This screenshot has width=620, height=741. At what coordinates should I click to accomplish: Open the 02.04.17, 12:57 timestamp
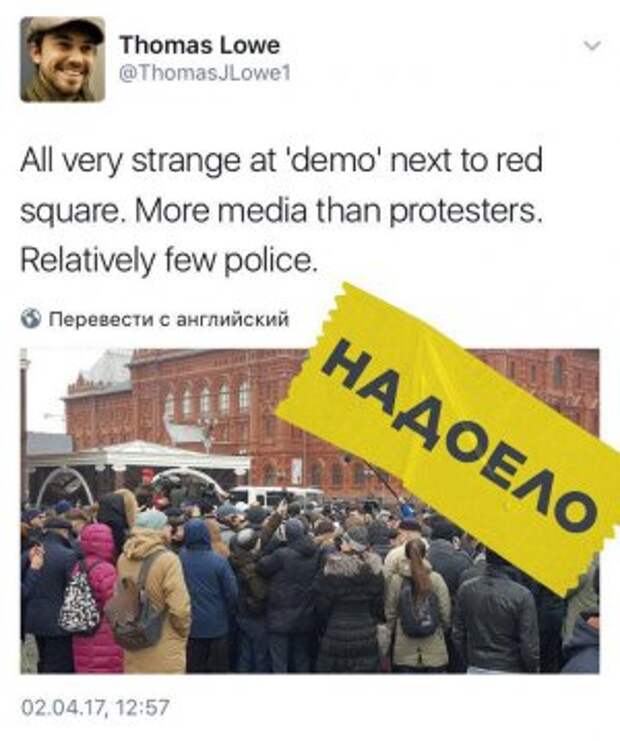pyautogui.click(x=95, y=708)
